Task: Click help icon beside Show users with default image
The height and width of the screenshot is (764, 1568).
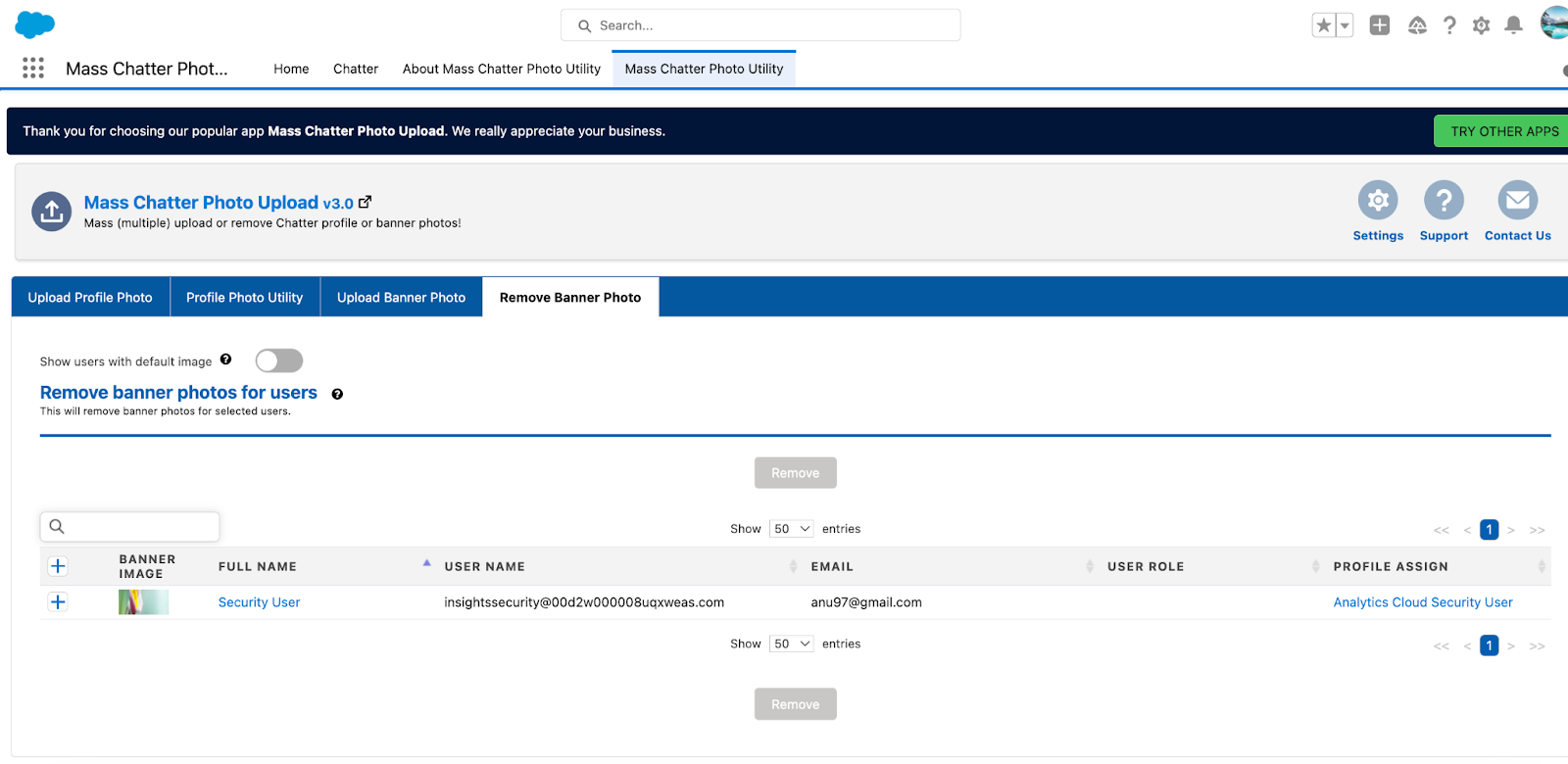Action: coord(225,359)
